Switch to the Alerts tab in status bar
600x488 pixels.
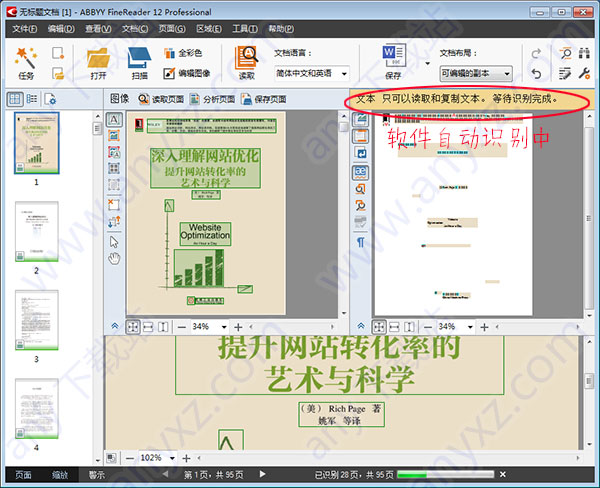click(x=96, y=475)
